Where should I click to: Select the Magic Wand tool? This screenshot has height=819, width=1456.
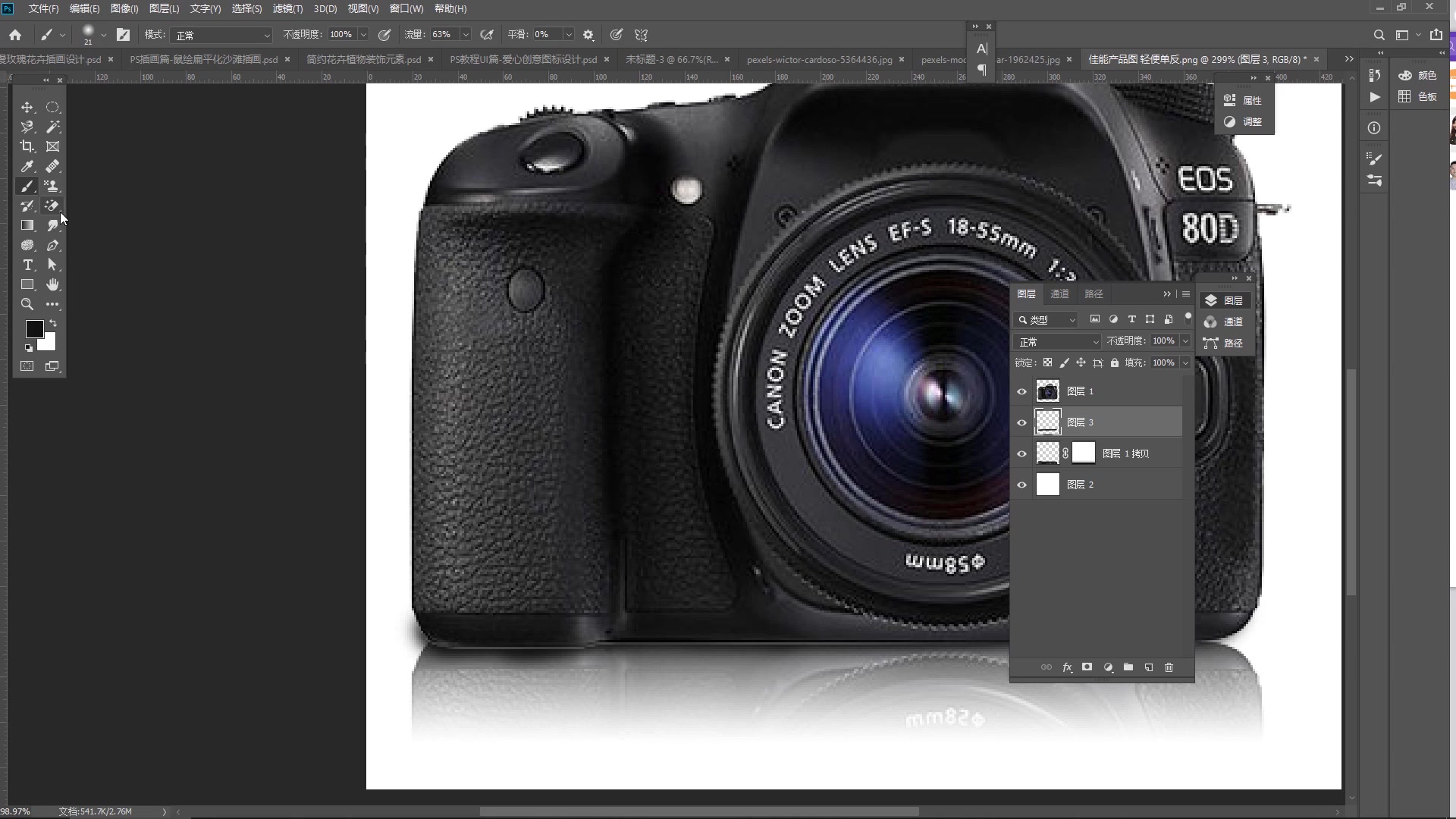(52, 127)
